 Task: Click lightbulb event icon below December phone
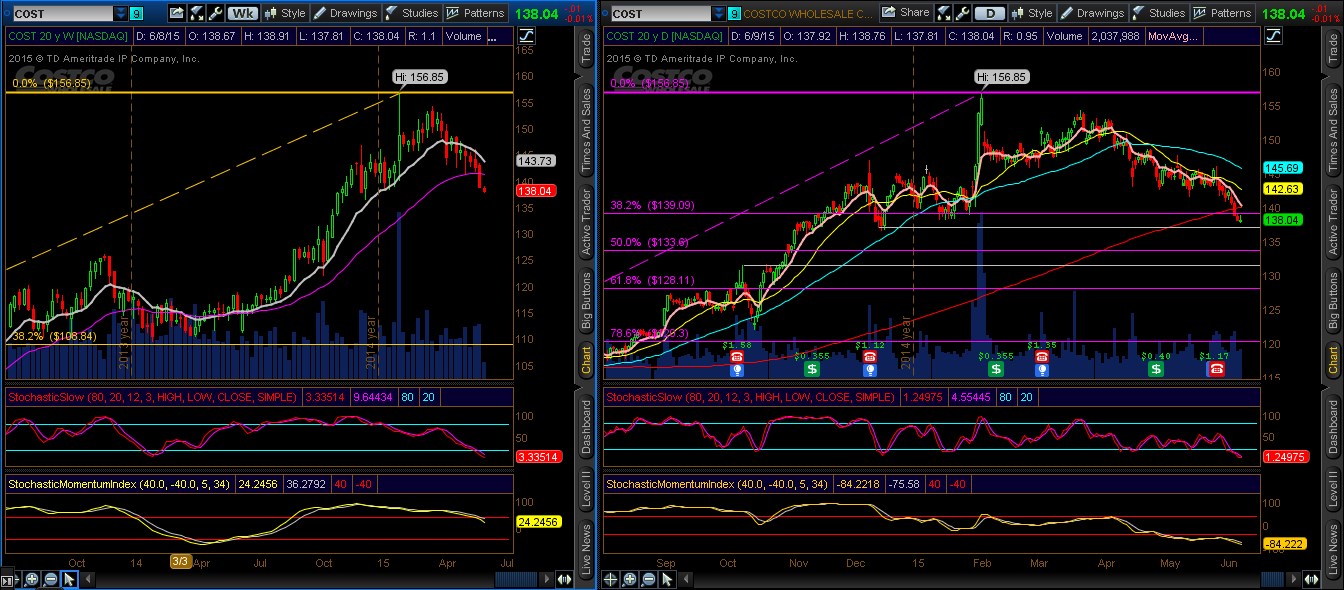point(871,369)
